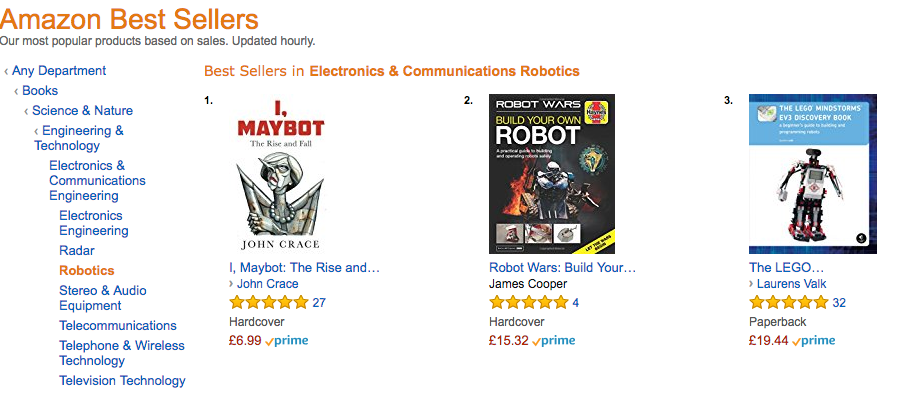The width and height of the screenshot is (921, 393).
Task: Go back to Any Department
Action: (x=59, y=71)
